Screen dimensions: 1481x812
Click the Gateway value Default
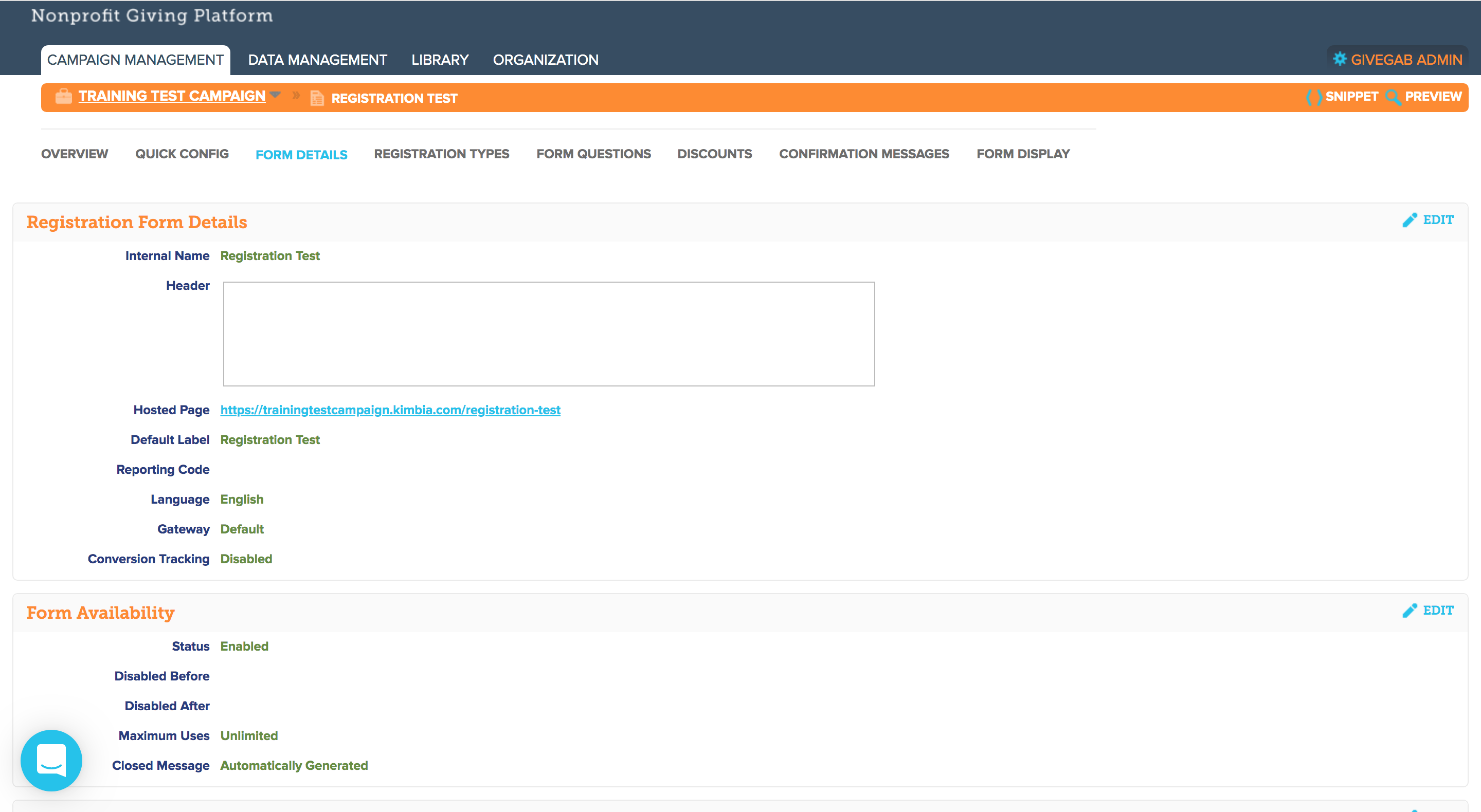click(242, 529)
